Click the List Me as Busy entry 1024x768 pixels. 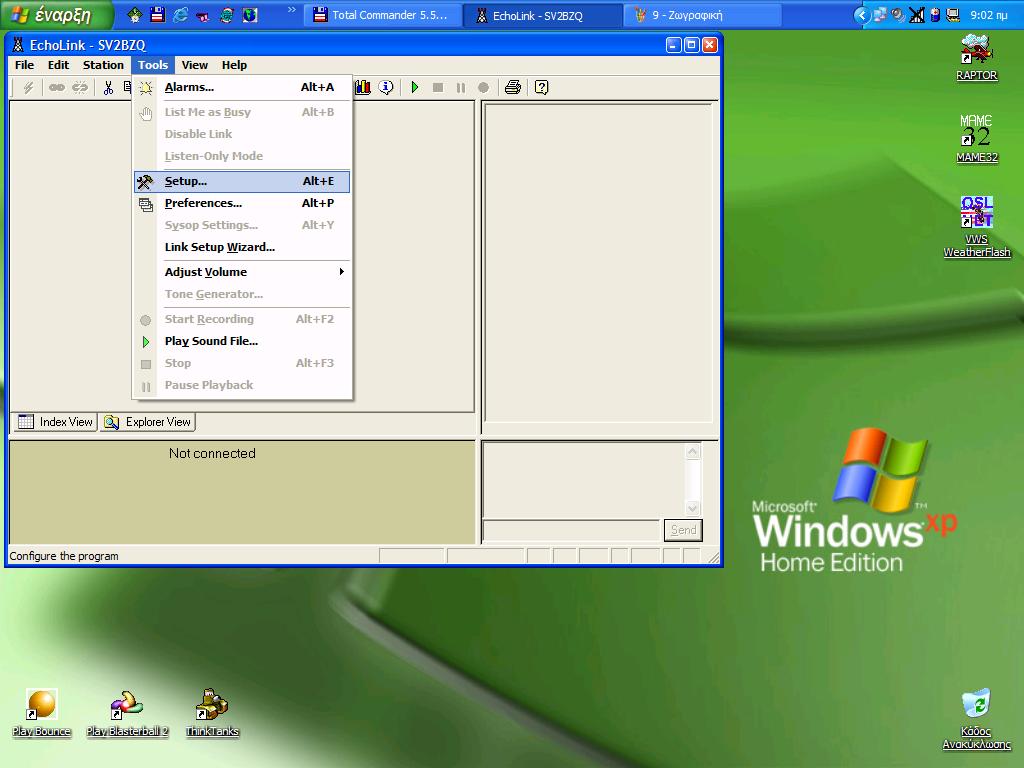click(242, 112)
